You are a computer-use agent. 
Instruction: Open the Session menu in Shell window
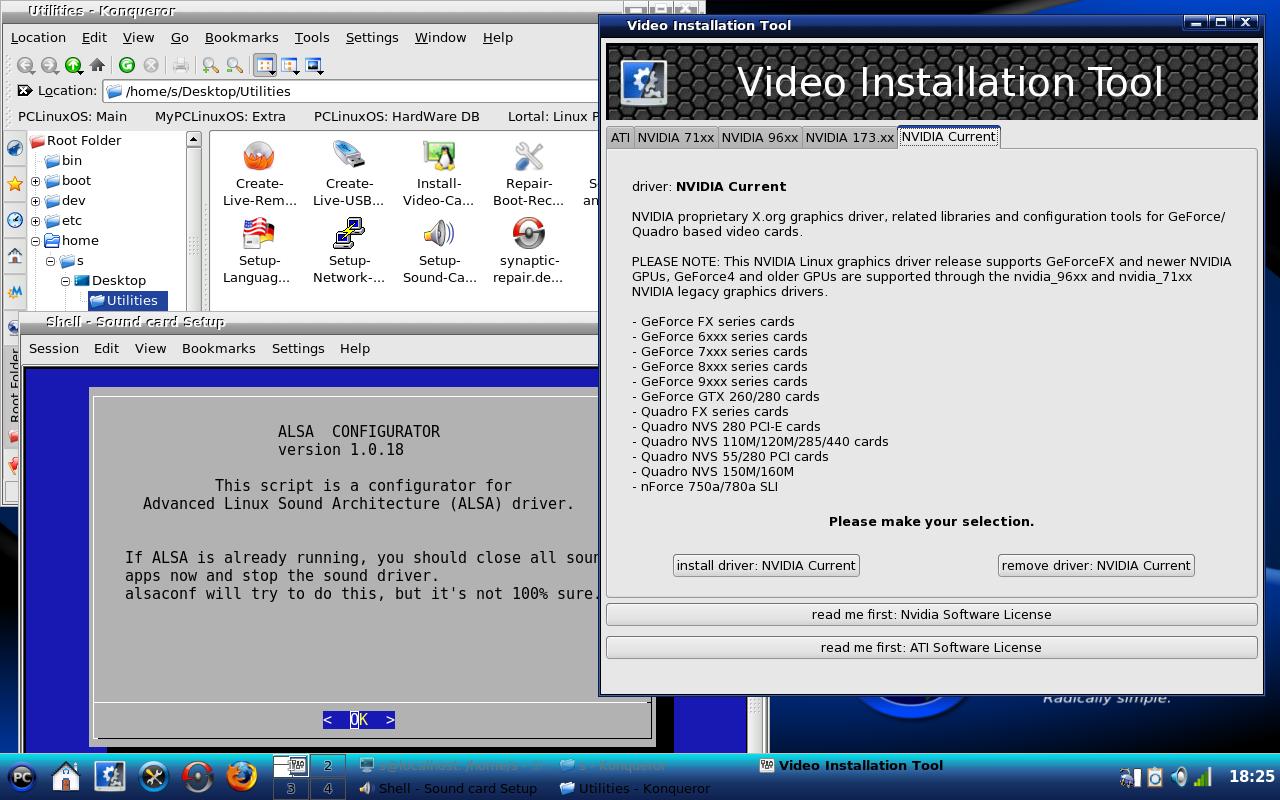[54, 348]
